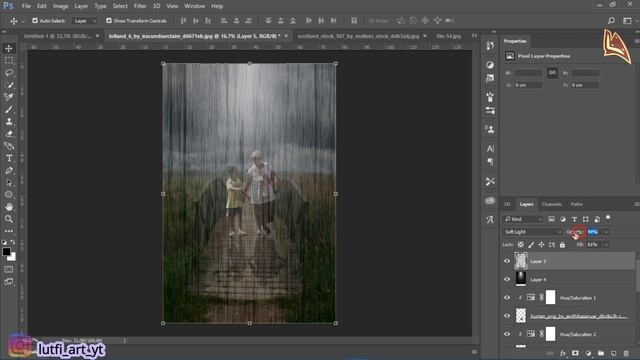Open the File menu
The width and height of the screenshot is (640, 360).
tap(26, 6)
